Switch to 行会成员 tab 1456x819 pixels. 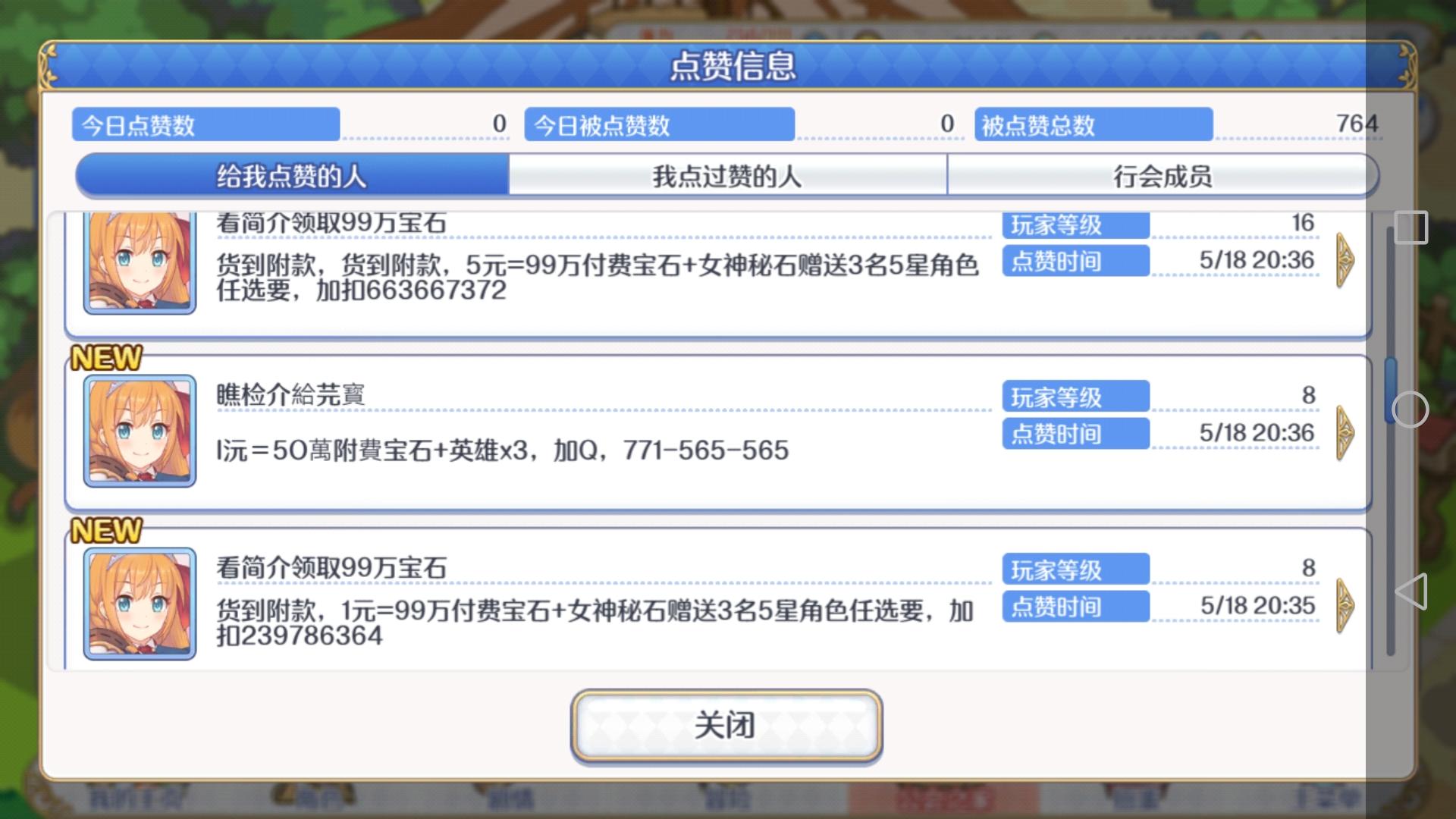pyautogui.click(x=1163, y=176)
